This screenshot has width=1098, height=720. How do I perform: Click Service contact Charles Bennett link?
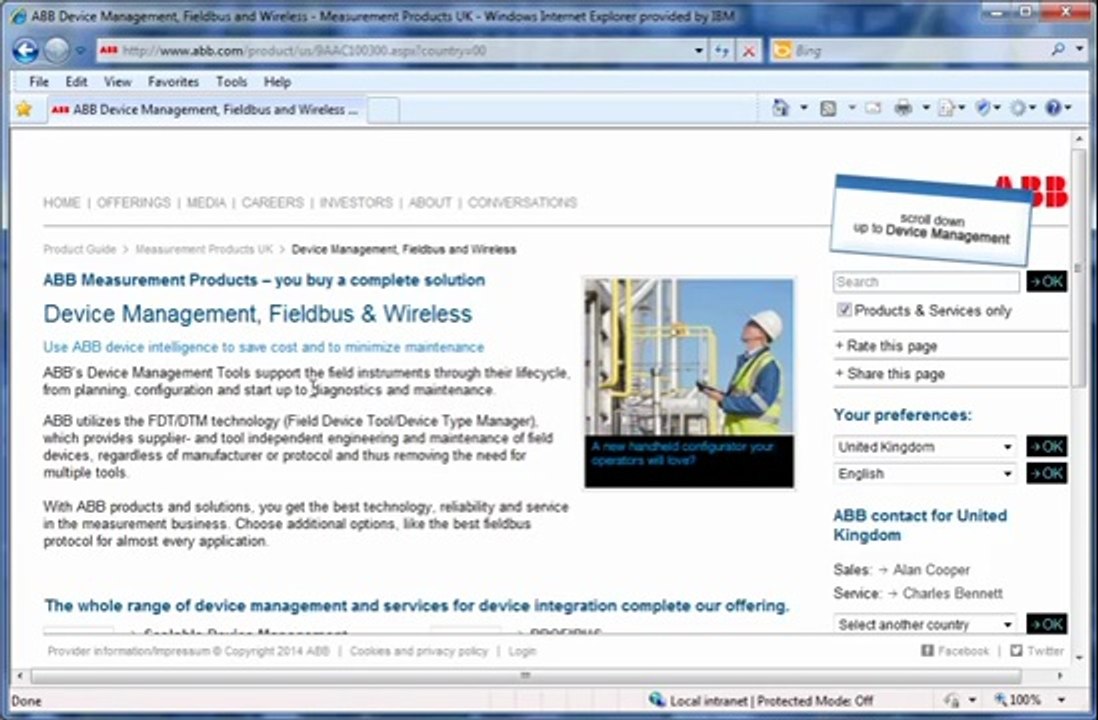point(952,594)
